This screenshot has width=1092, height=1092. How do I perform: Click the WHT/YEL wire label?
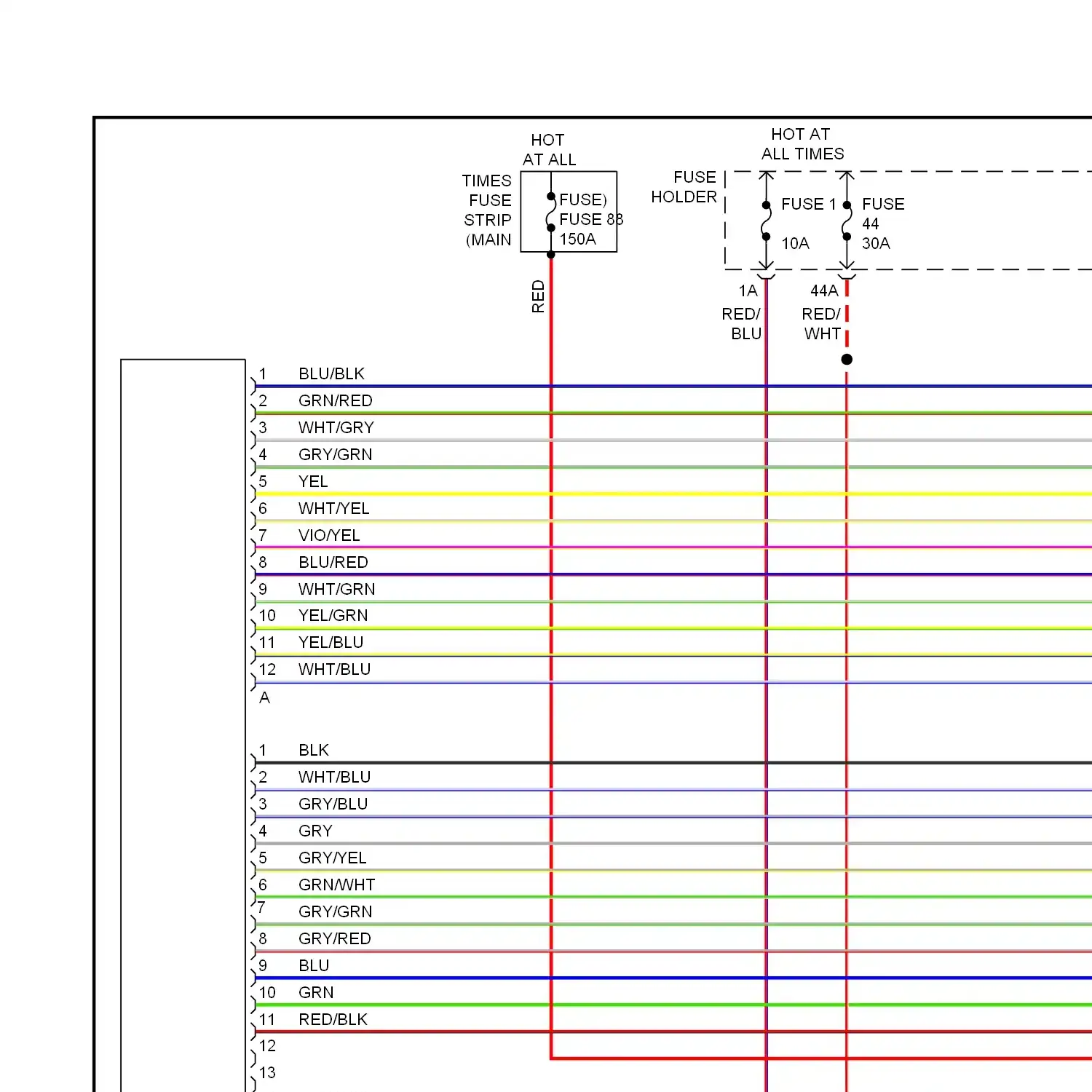tap(333, 508)
